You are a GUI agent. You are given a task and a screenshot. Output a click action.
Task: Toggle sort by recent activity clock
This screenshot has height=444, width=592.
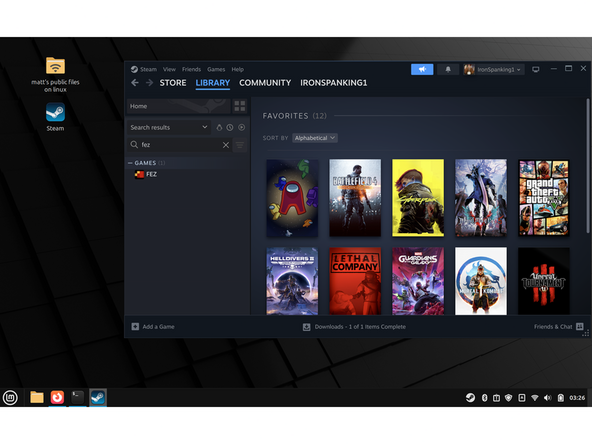coord(230,128)
